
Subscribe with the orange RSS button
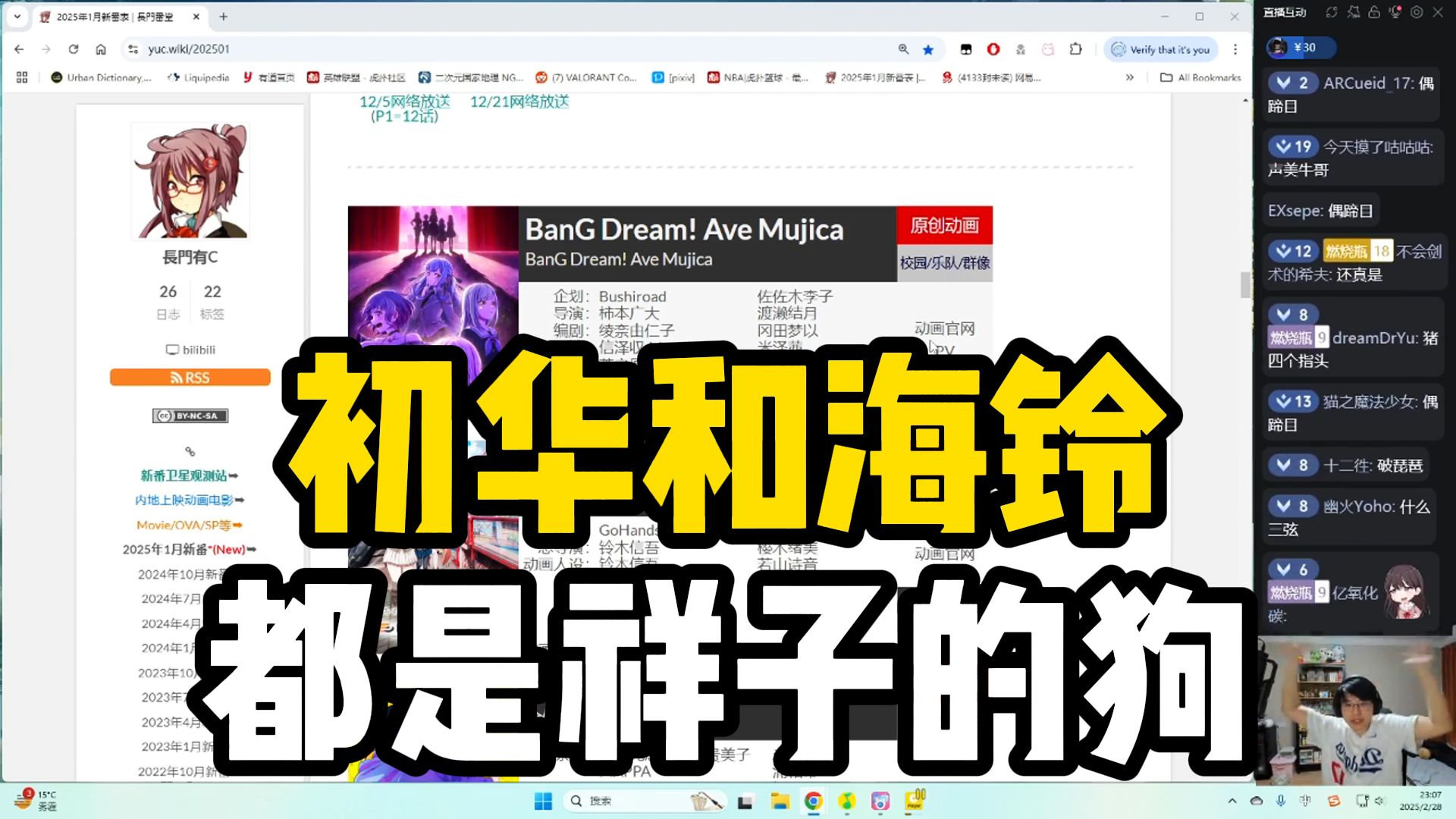(x=190, y=378)
